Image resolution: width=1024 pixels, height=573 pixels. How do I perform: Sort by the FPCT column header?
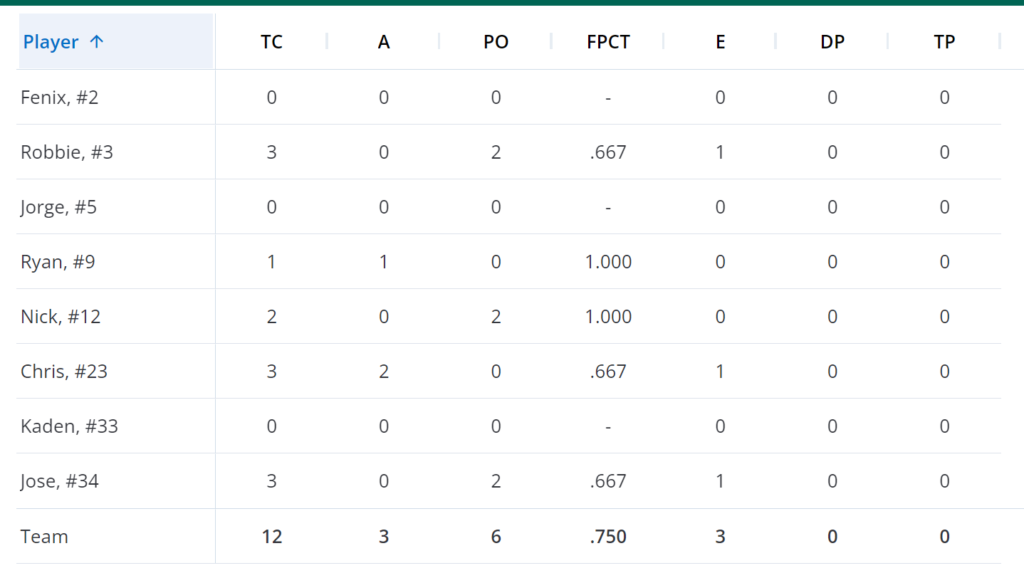tap(608, 42)
